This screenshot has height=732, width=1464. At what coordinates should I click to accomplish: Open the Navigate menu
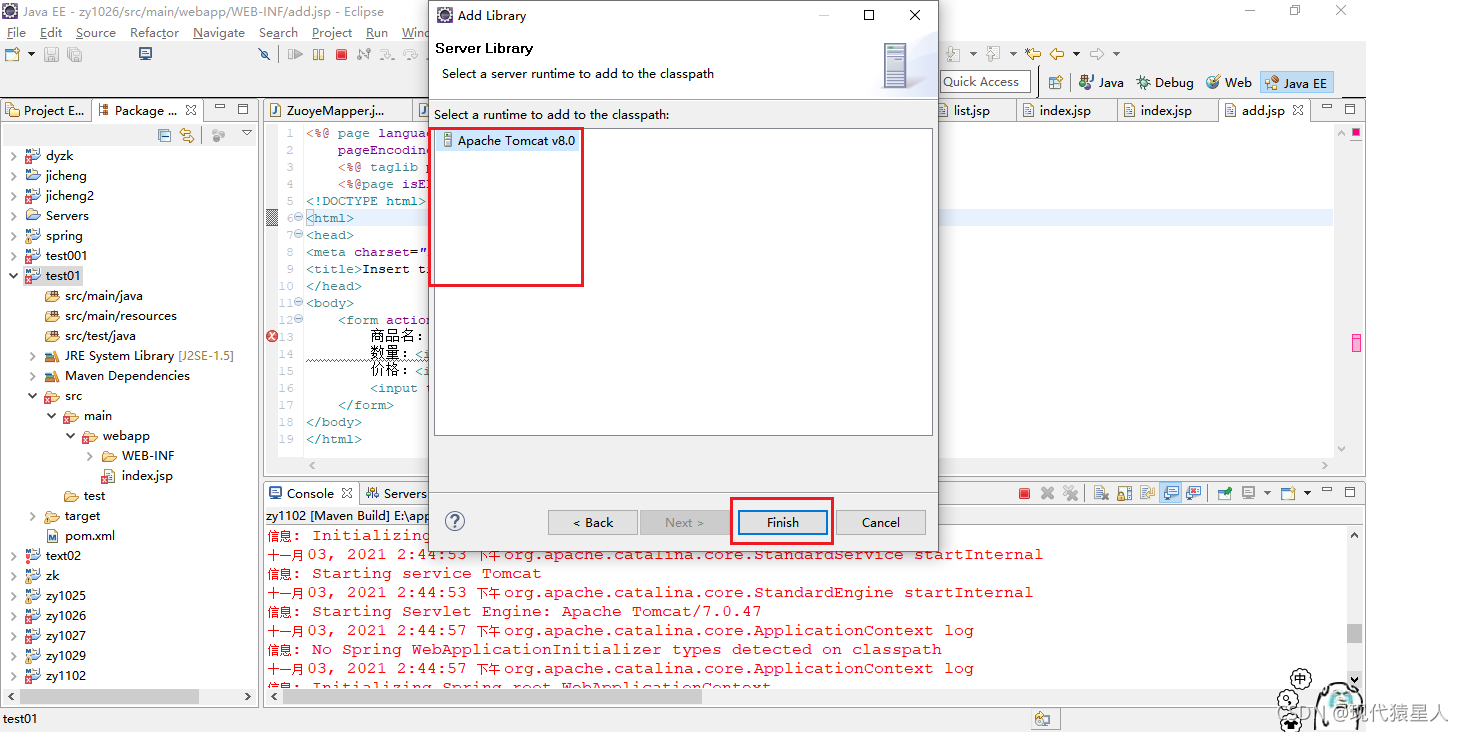(219, 32)
